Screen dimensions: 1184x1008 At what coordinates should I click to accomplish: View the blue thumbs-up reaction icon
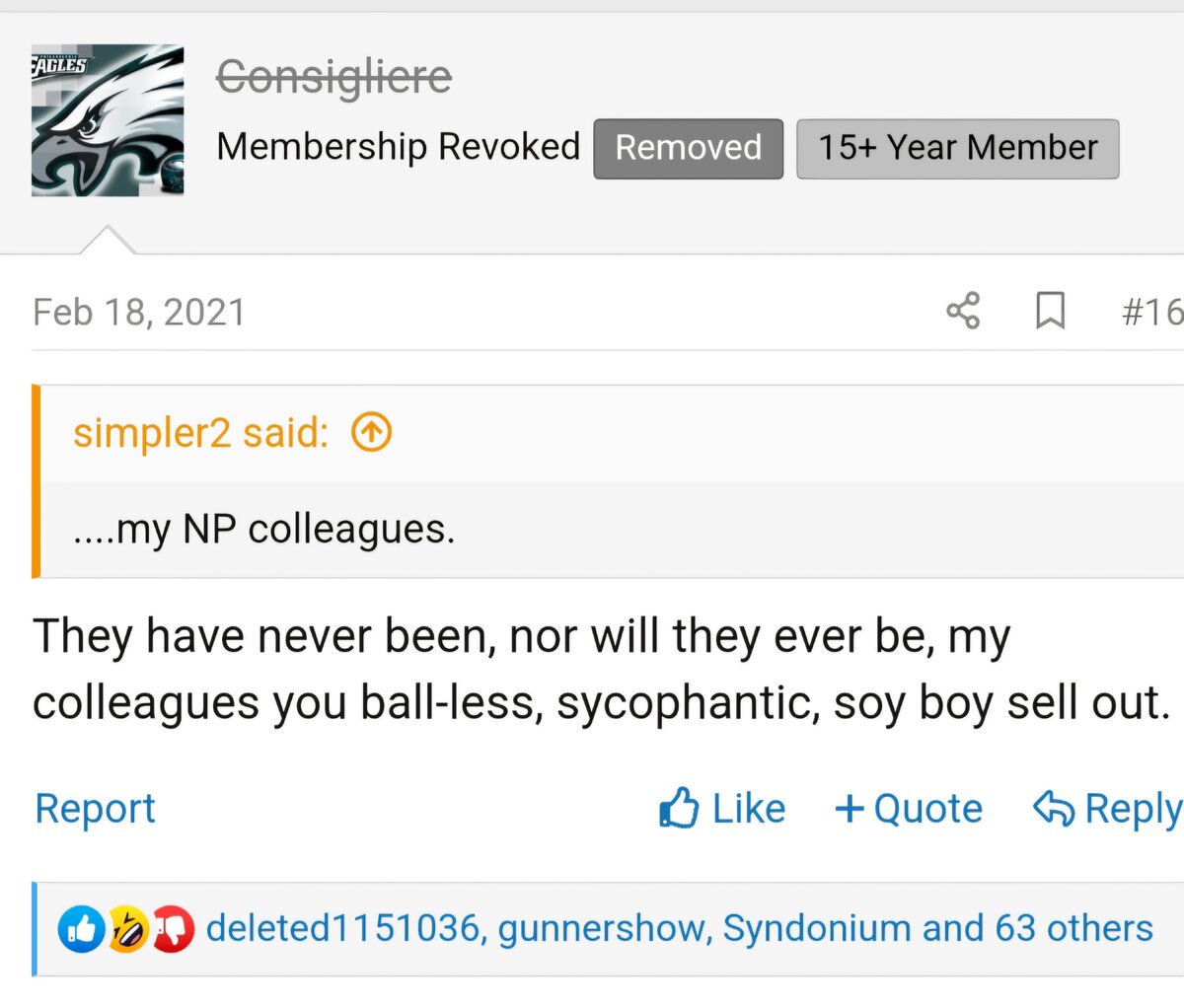pos(82,929)
